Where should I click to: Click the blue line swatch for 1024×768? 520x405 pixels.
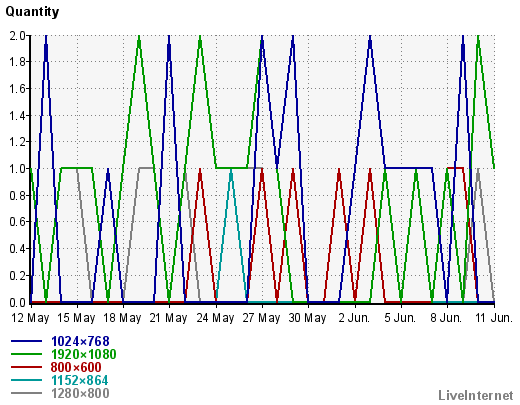[26, 341]
